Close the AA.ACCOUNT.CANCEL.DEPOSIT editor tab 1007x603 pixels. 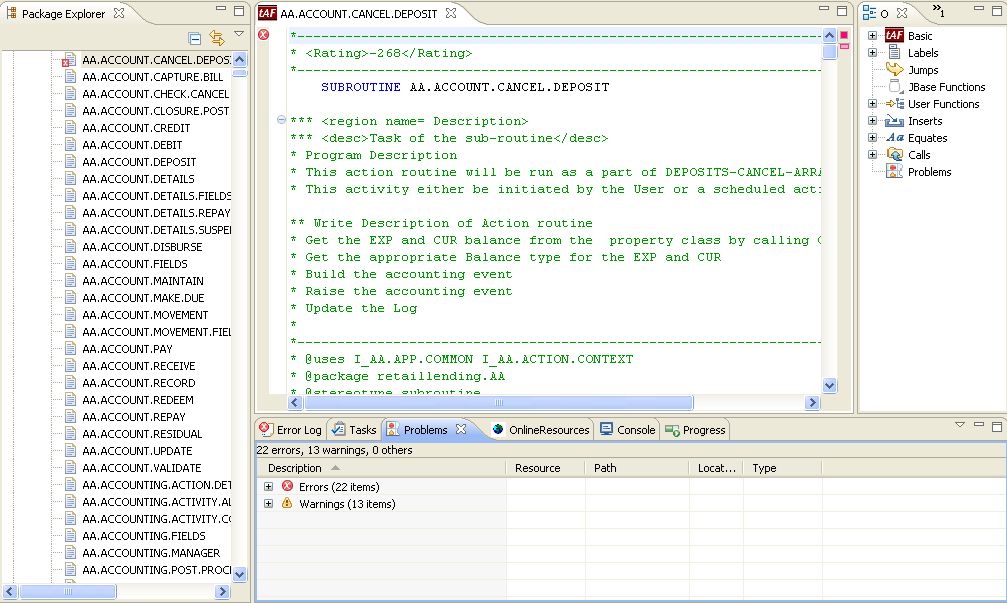coord(450,13)
